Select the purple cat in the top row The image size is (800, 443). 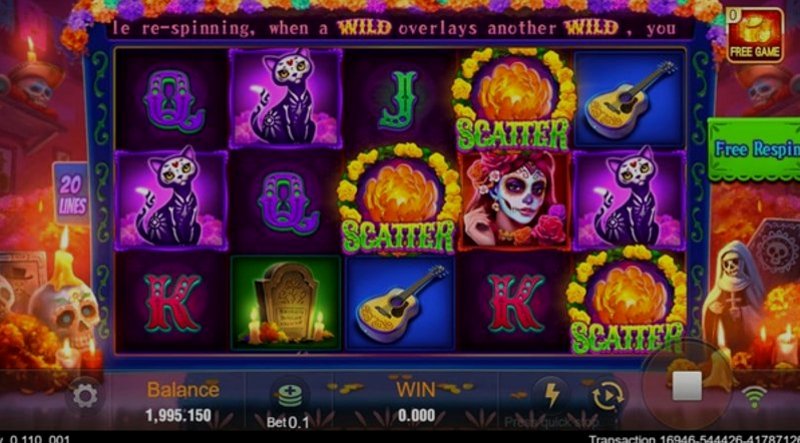click(286, 99)
